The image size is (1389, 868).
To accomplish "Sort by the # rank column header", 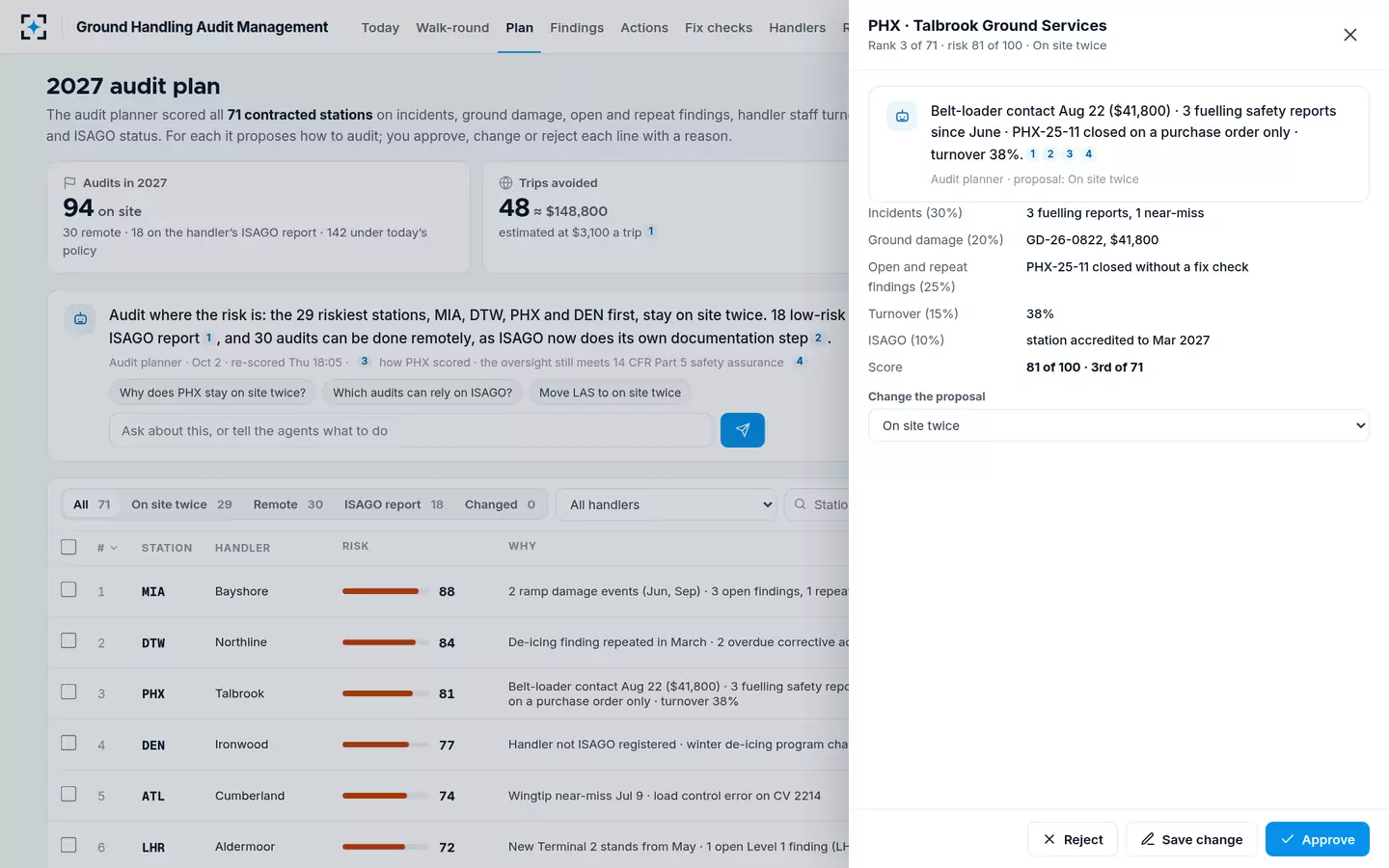I will tap(107, 548).
